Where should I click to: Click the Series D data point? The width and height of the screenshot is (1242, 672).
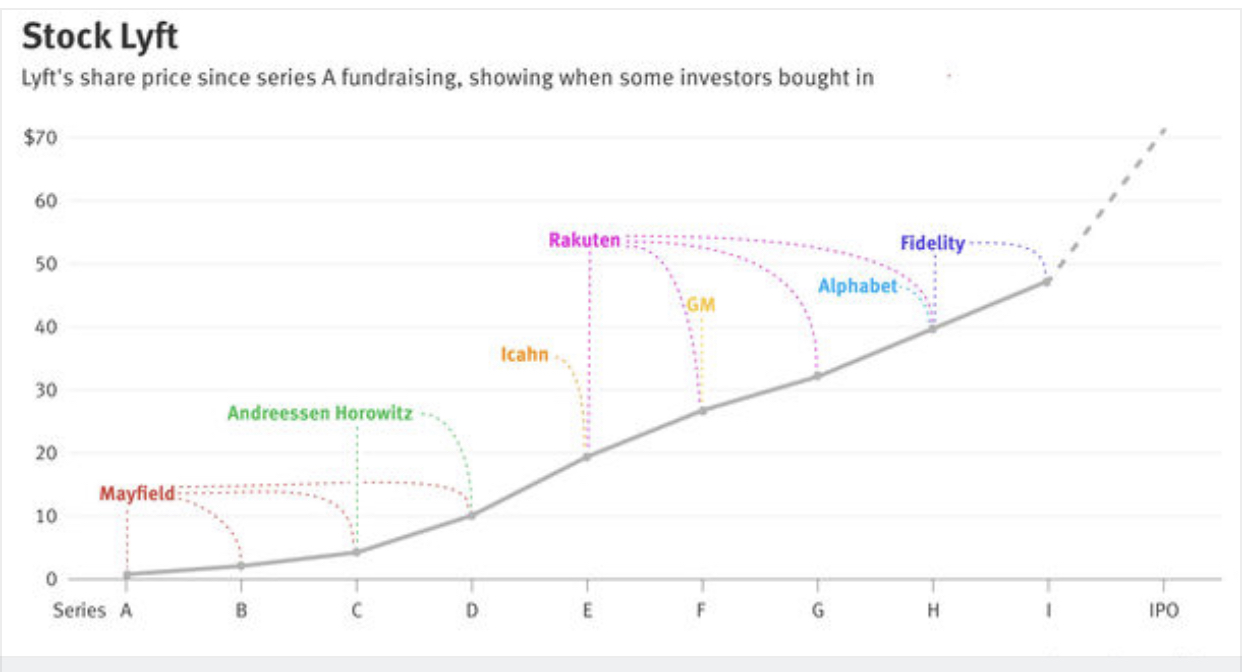(x=472, y=515)
